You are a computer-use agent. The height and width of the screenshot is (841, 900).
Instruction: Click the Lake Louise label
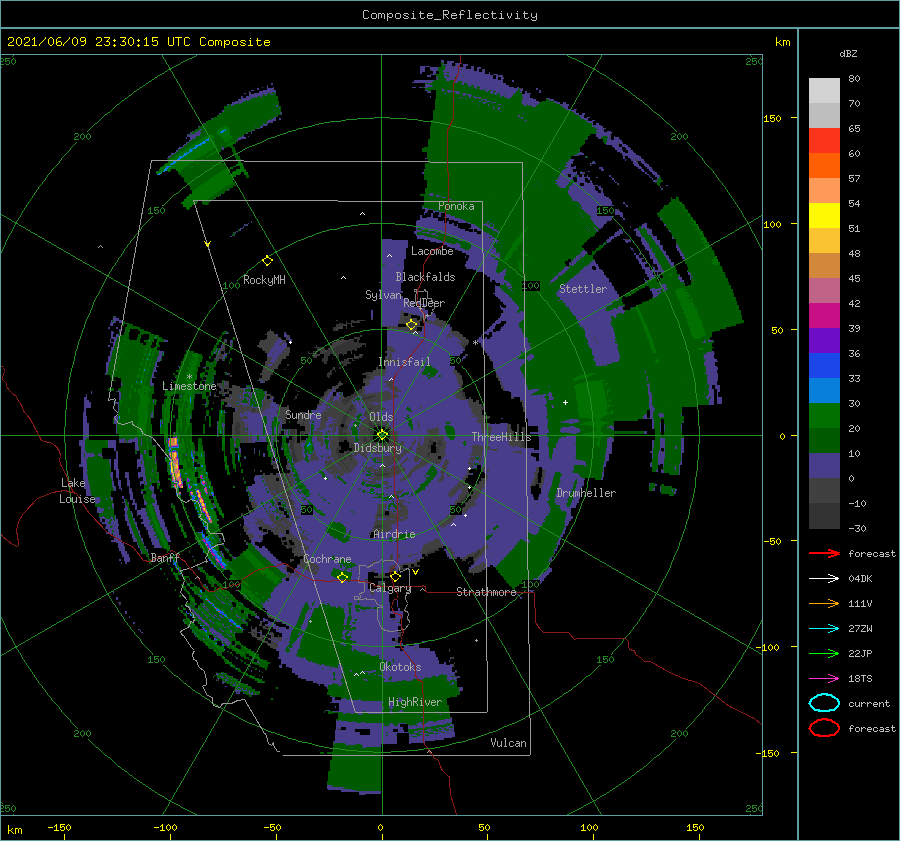coord(77,491)
